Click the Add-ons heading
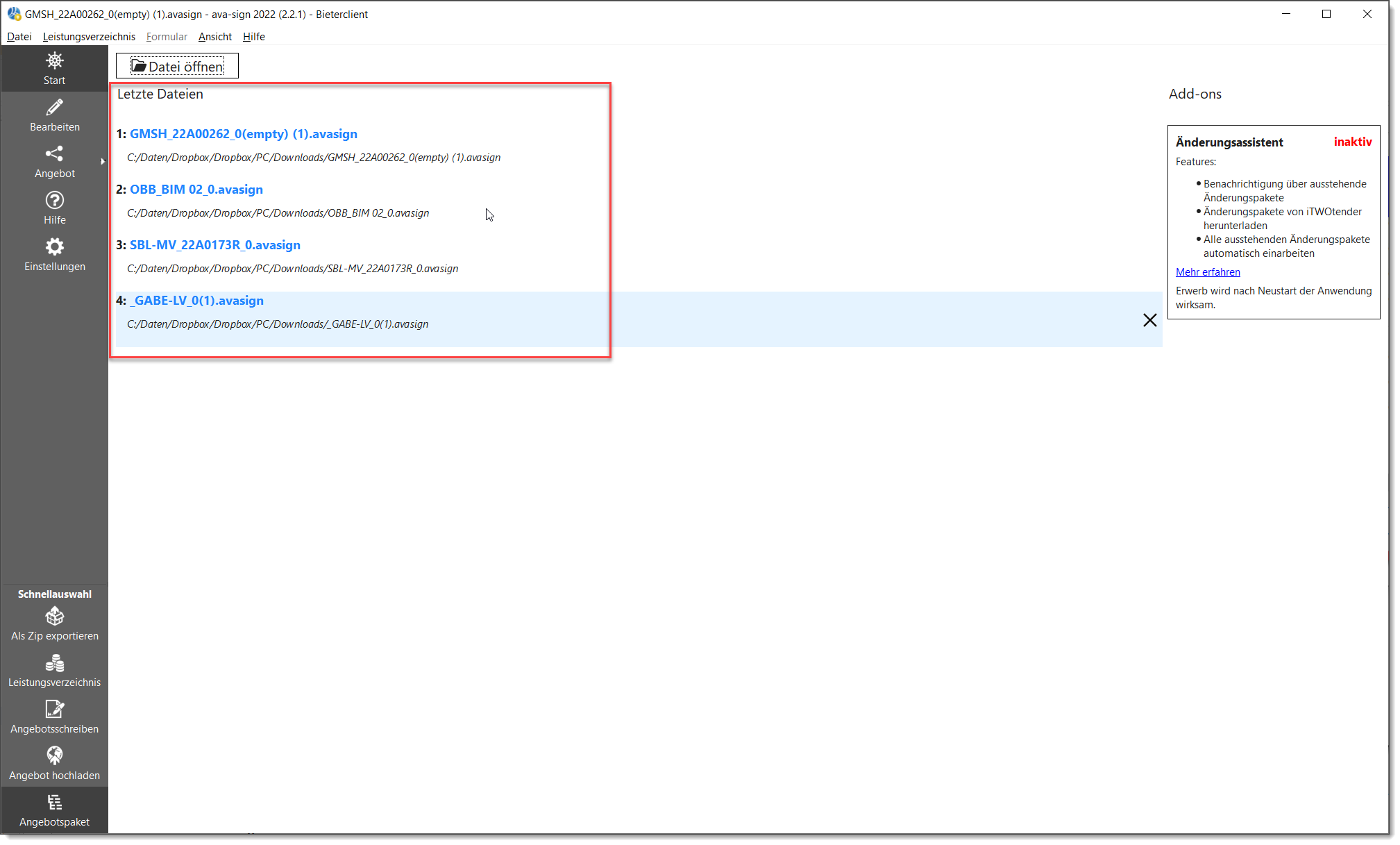1400x845 pixels. click(1195, 94)
